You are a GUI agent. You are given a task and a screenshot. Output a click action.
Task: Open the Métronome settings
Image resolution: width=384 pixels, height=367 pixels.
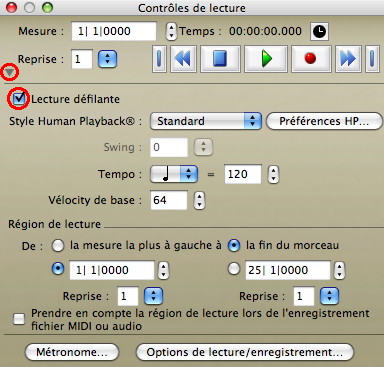coord(72,352)
